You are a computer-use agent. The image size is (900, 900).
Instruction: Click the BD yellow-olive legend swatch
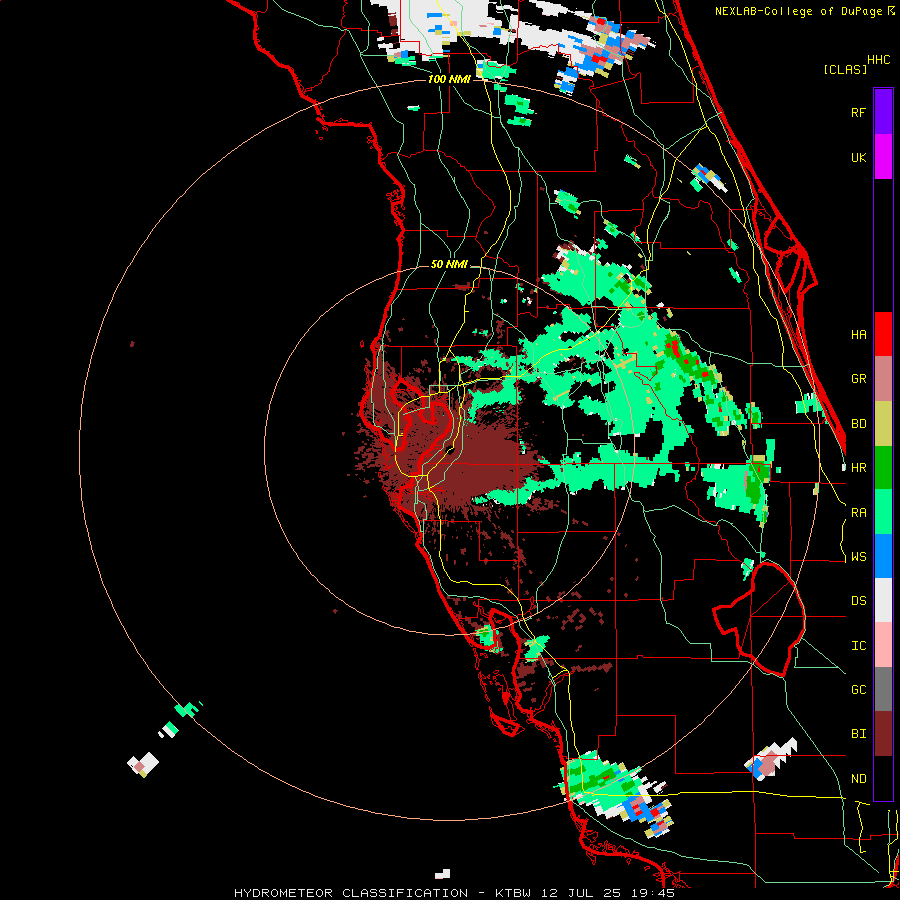tap(883, 424)
